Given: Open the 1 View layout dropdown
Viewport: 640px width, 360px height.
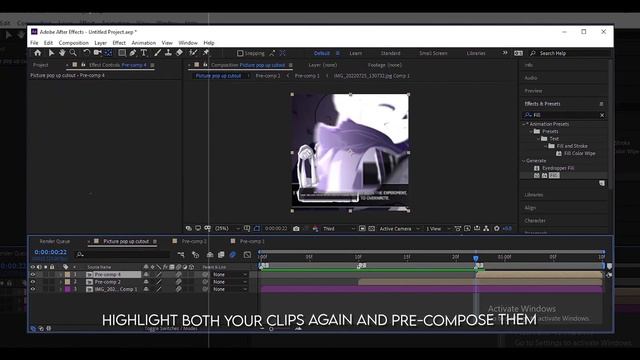Looking at the screenshot, I should tap(438, 229).
